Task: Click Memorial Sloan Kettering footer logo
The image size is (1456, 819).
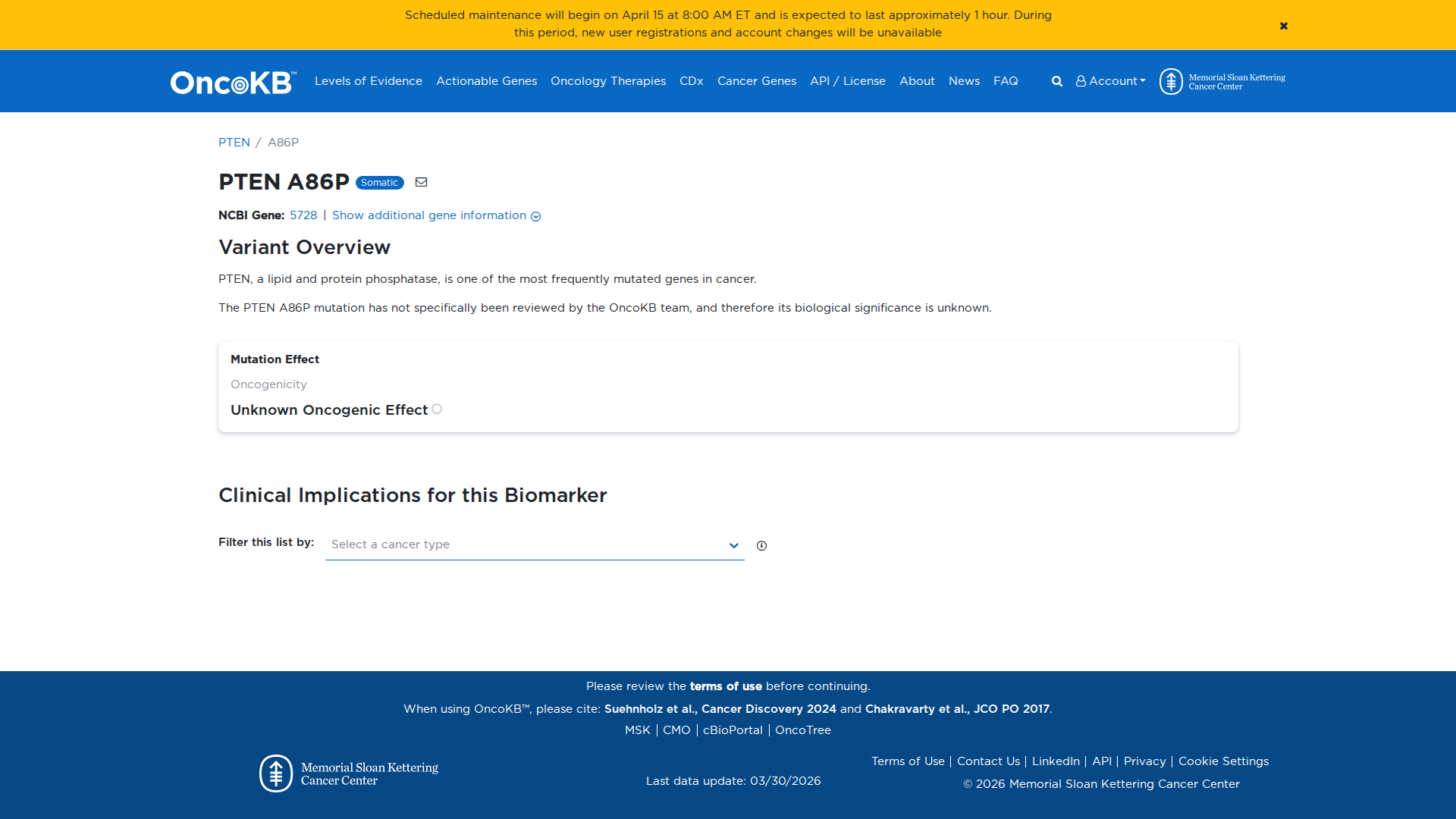Action: pos(349,773)
